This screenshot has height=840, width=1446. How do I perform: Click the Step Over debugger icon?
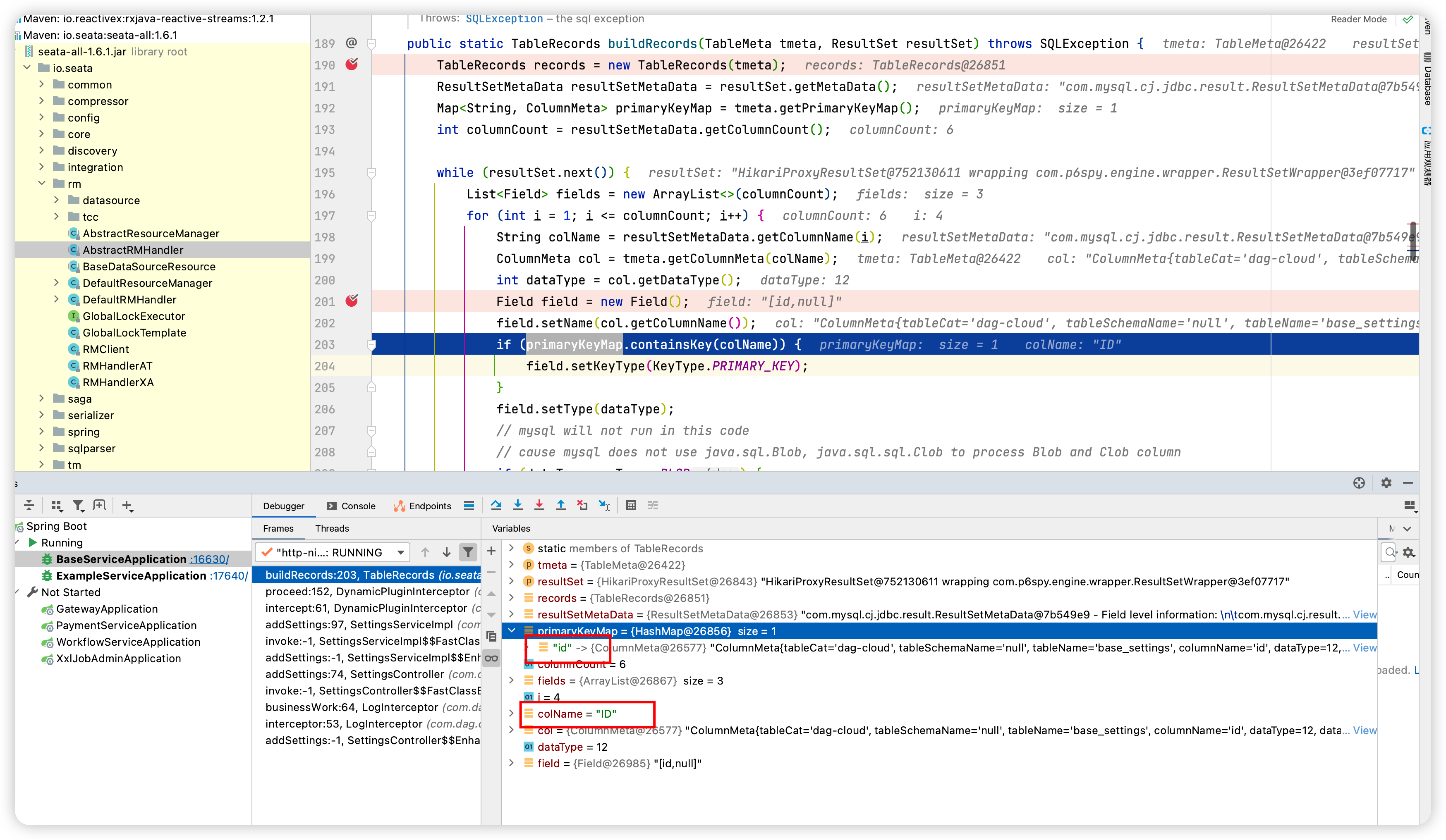[x=496, y=505]
